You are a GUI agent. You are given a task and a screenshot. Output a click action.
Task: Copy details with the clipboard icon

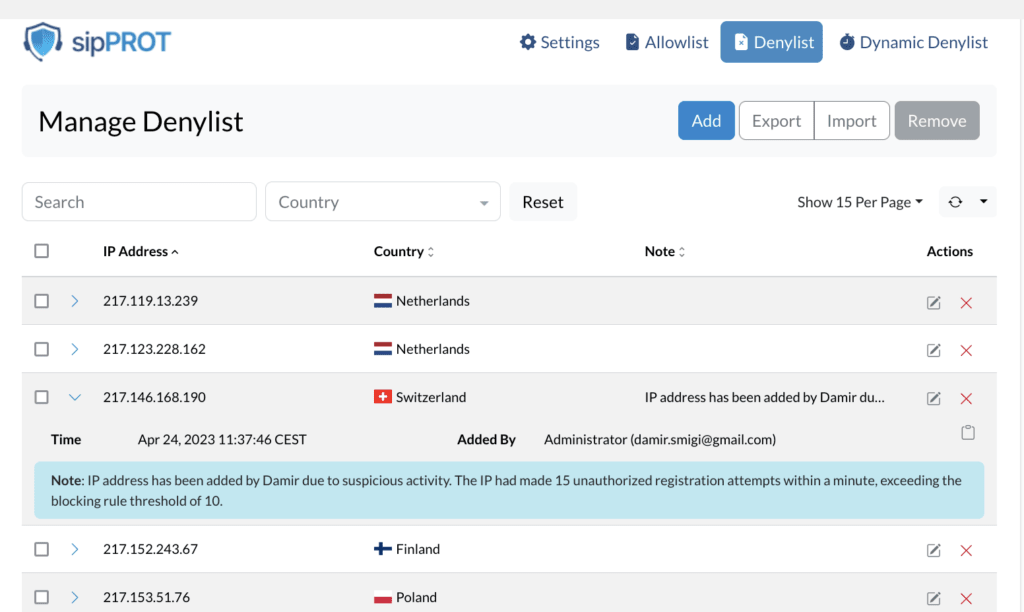[x=968, y=432]
